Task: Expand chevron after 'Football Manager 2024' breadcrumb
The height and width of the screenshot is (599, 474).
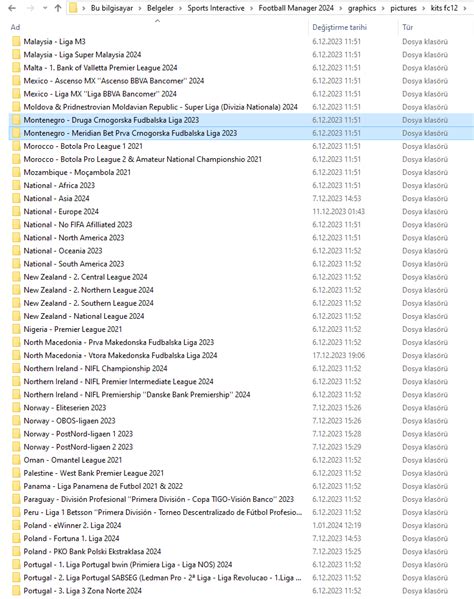Action: (x=341, y=8)
